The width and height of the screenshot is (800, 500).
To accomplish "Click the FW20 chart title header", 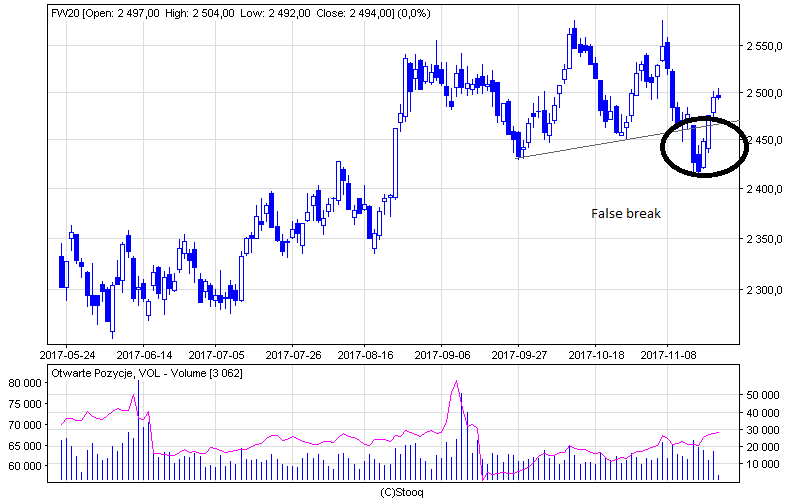I will [241, 13].
